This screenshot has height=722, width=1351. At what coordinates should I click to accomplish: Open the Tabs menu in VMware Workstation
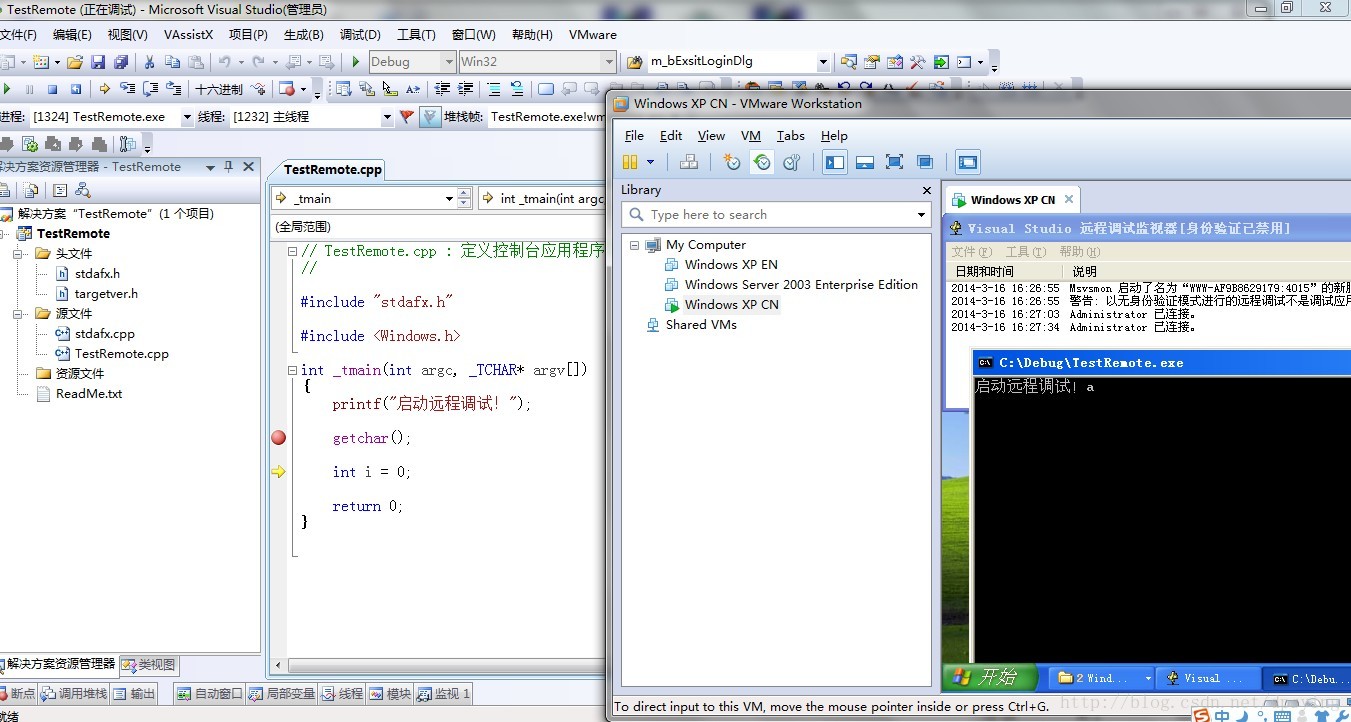pos(790,136)
